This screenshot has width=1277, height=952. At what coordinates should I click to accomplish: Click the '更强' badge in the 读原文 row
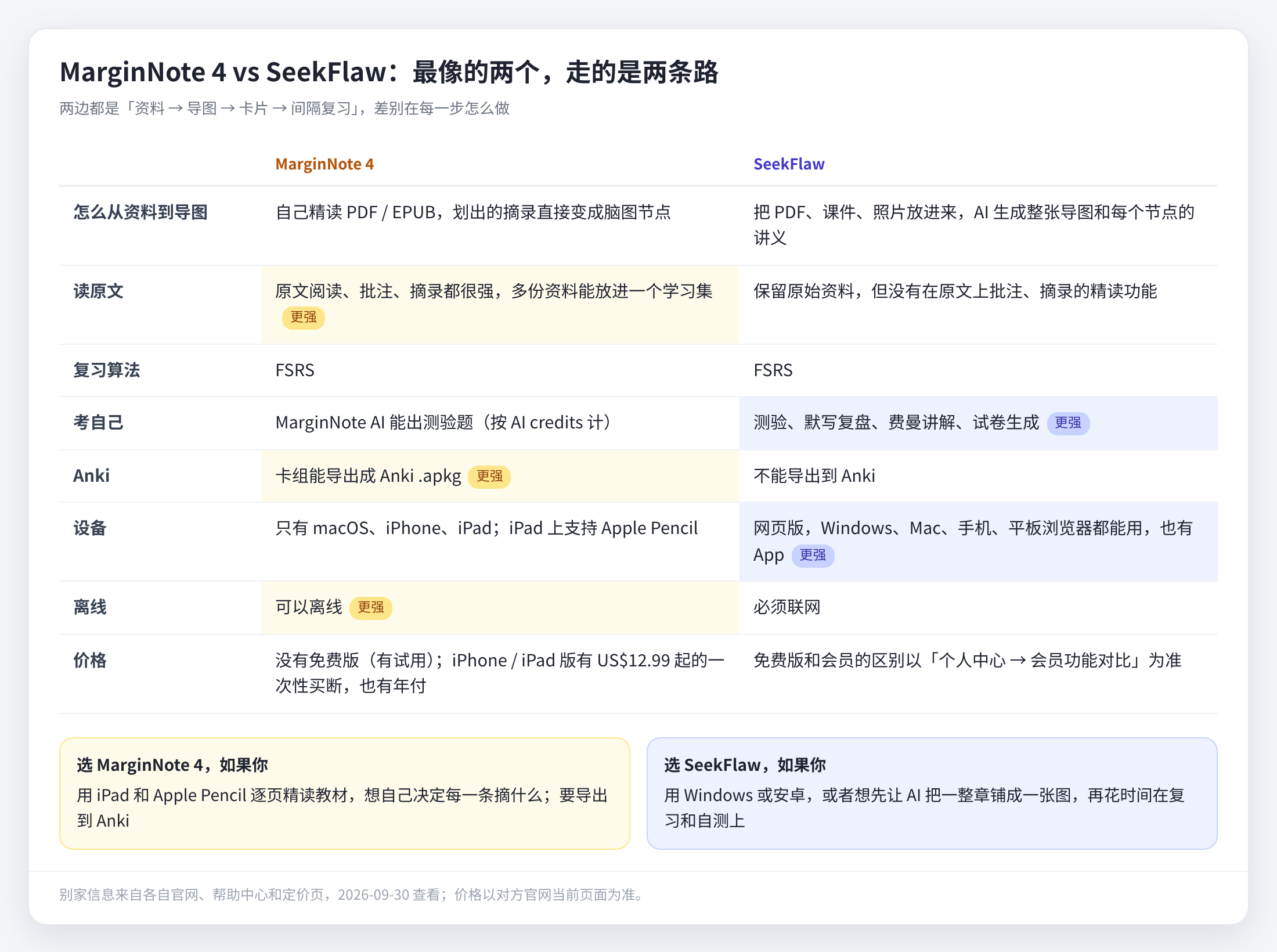[304, 318]
